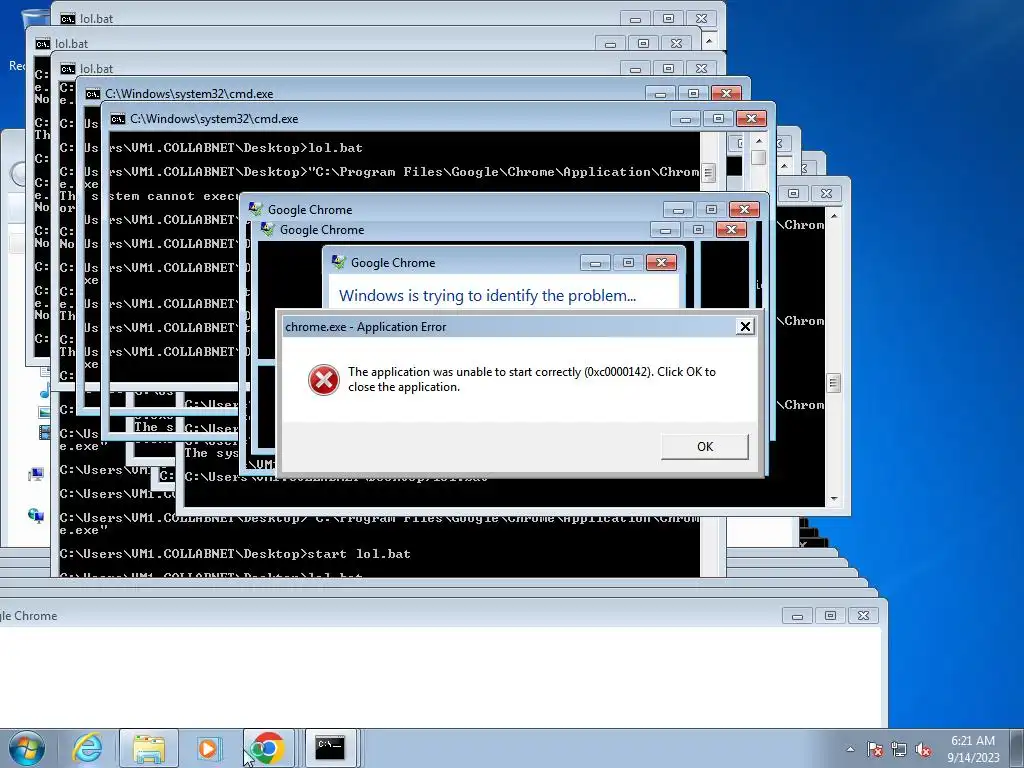Click the muted volume speaker icon in the tray
1024x768 pixels.
(923, 749)
